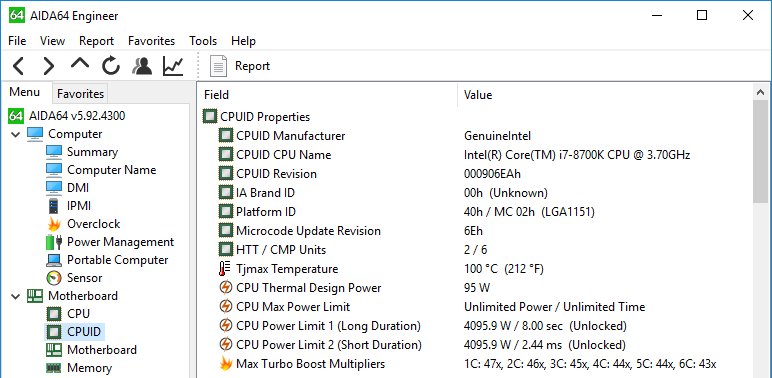Collapse the Computer tree node
The image size is (772, 378).
click(16, 134)
